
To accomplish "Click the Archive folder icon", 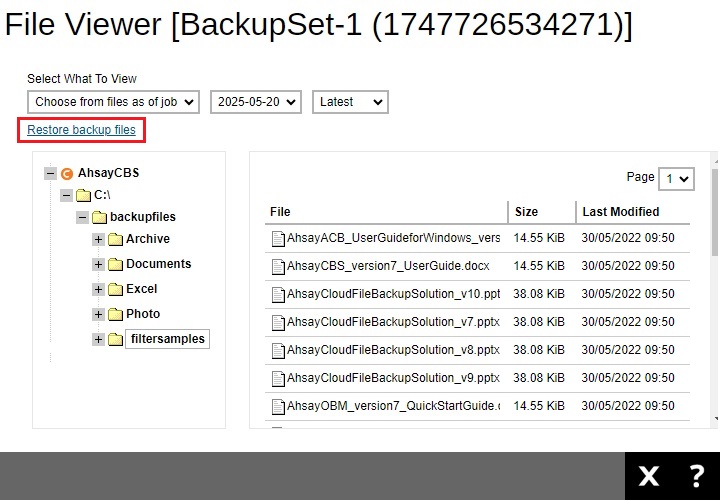I will click(x=116, y=239).
